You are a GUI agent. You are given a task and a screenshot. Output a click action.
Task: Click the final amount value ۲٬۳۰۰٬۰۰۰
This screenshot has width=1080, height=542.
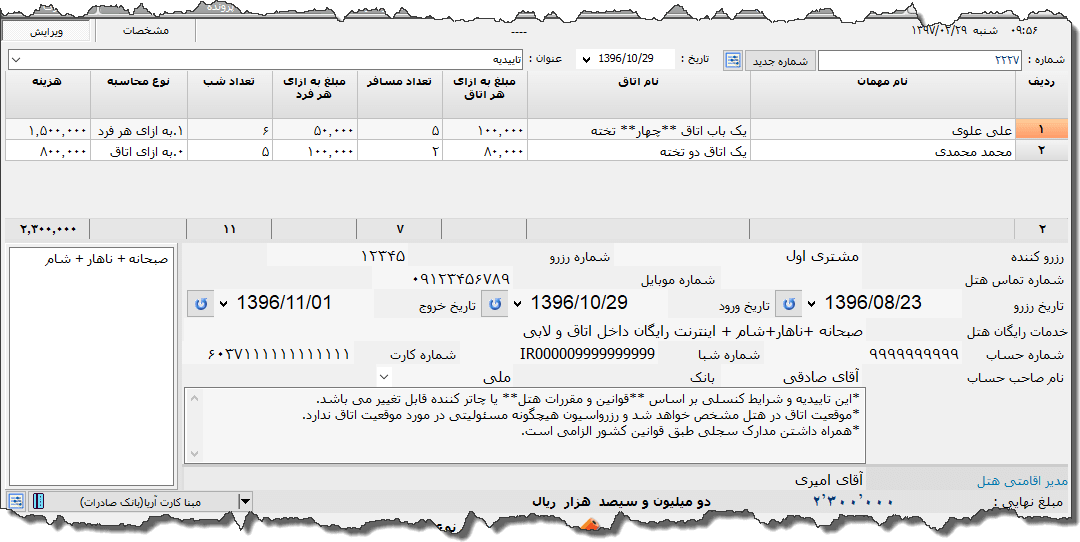click(x=853, y=501)
